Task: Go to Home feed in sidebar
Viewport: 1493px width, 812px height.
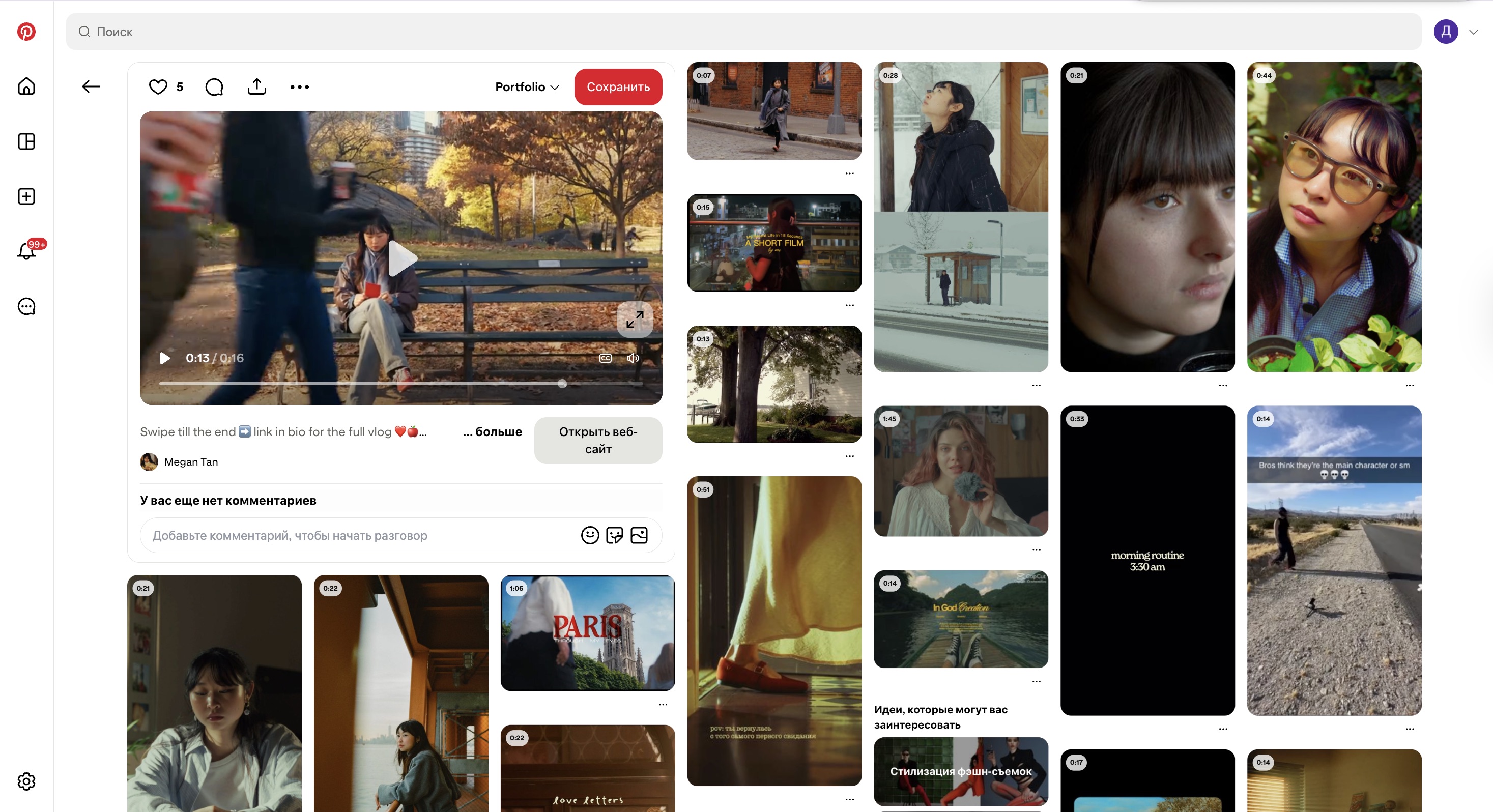Action: [x=26, y=86]
